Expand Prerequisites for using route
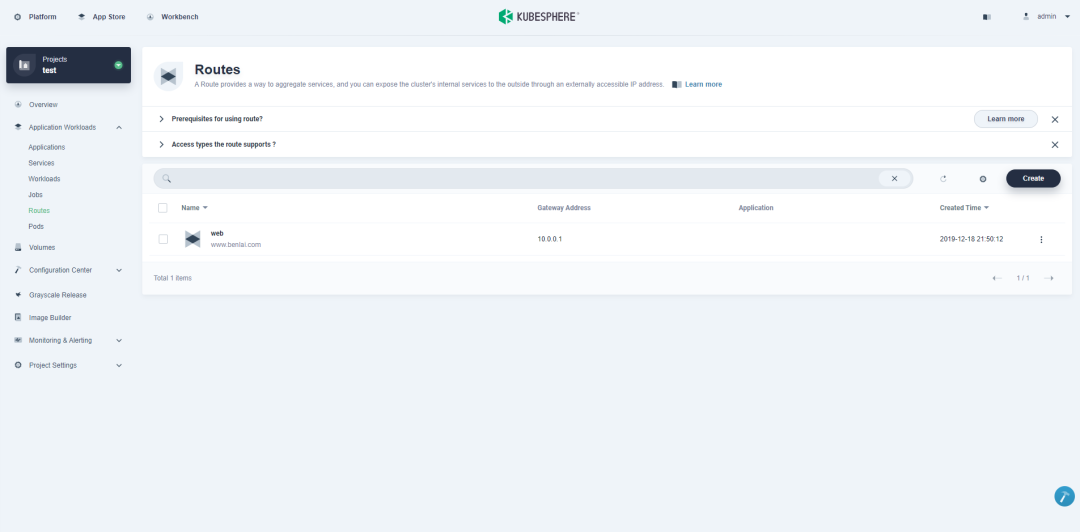Viewport: 1080px width, 532px height. point(162,119)
